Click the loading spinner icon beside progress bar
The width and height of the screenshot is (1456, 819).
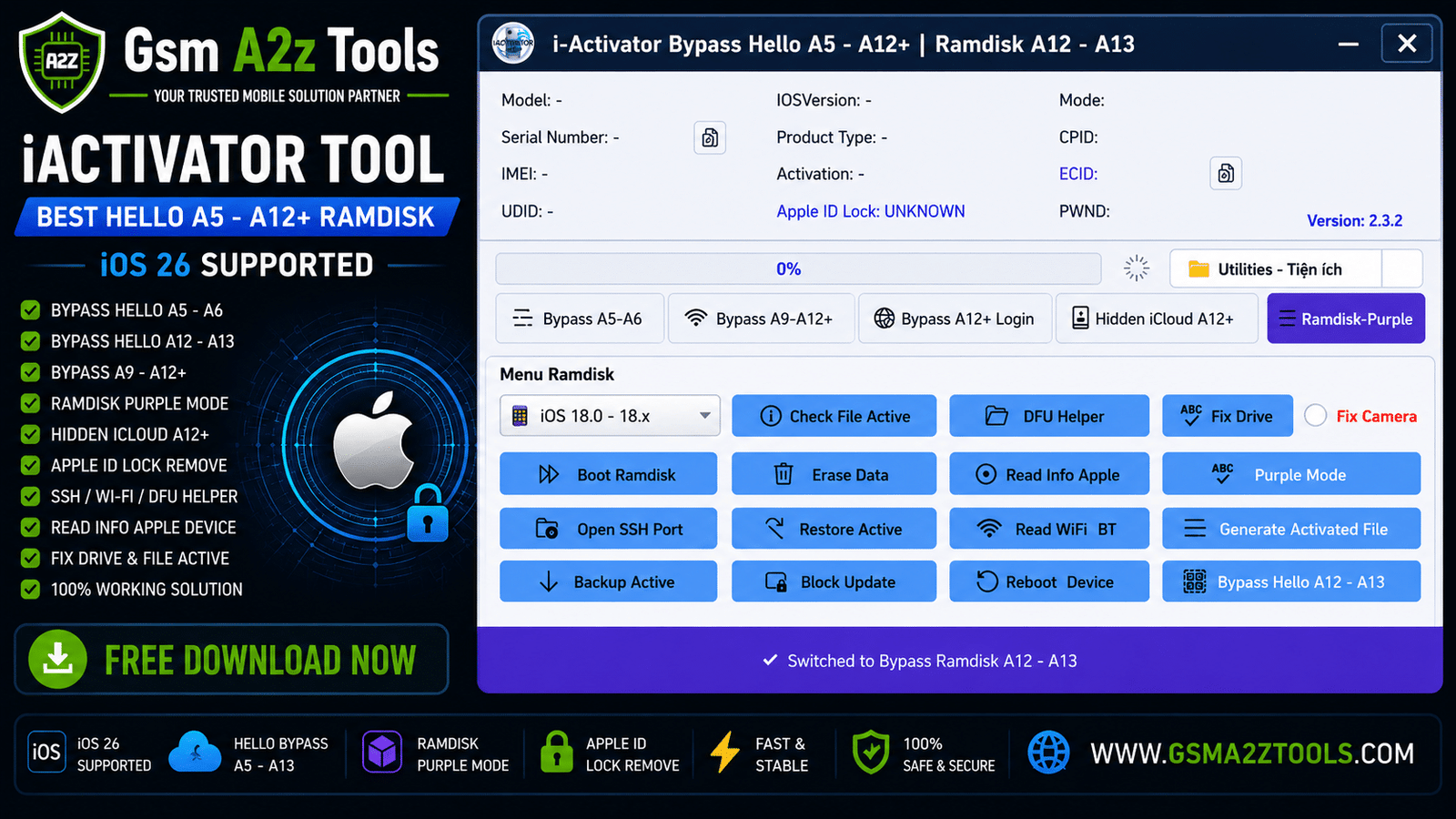1136,268
